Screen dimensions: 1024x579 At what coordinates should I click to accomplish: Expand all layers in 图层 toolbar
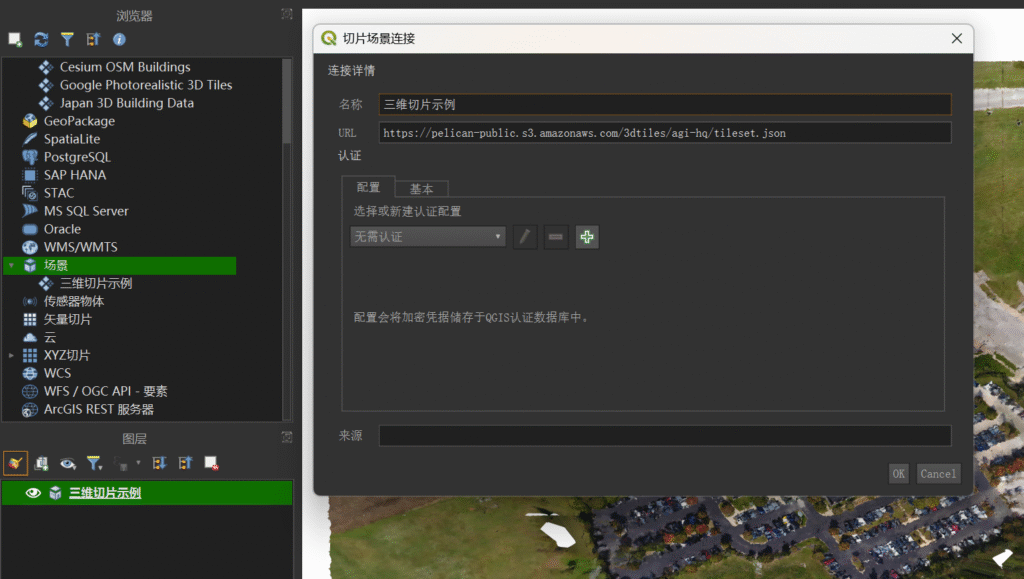159,463
